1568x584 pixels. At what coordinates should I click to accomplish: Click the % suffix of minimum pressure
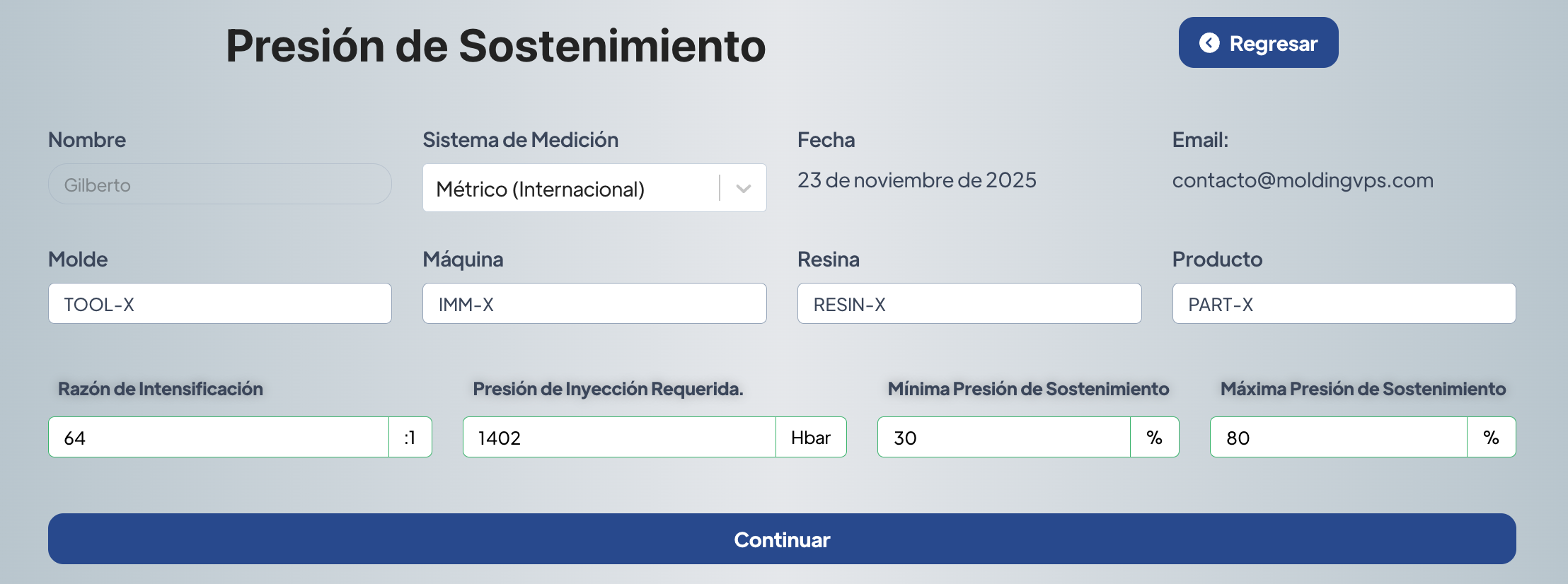click(1154, 438)
